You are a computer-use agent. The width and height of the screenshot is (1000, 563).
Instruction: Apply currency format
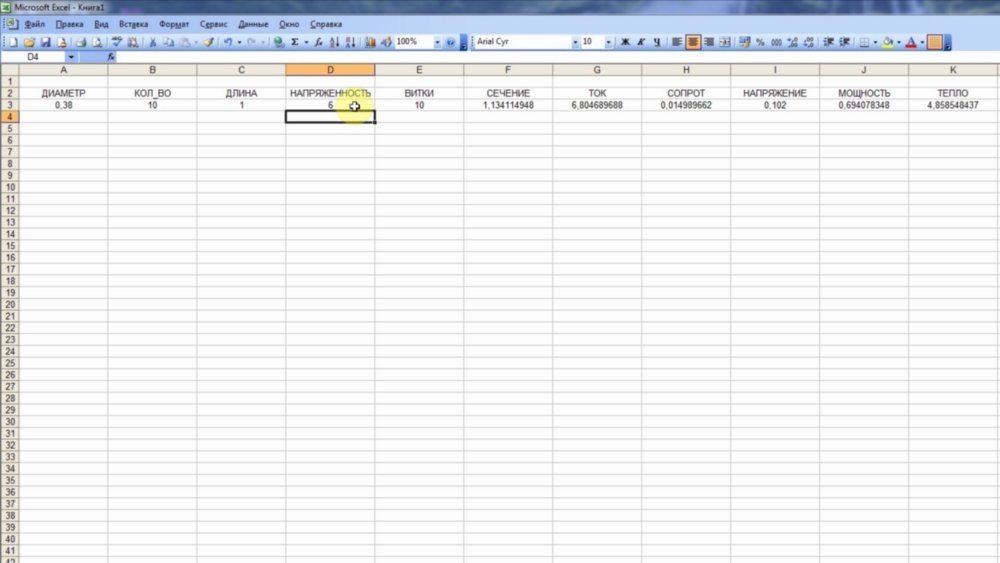[744, 42]
